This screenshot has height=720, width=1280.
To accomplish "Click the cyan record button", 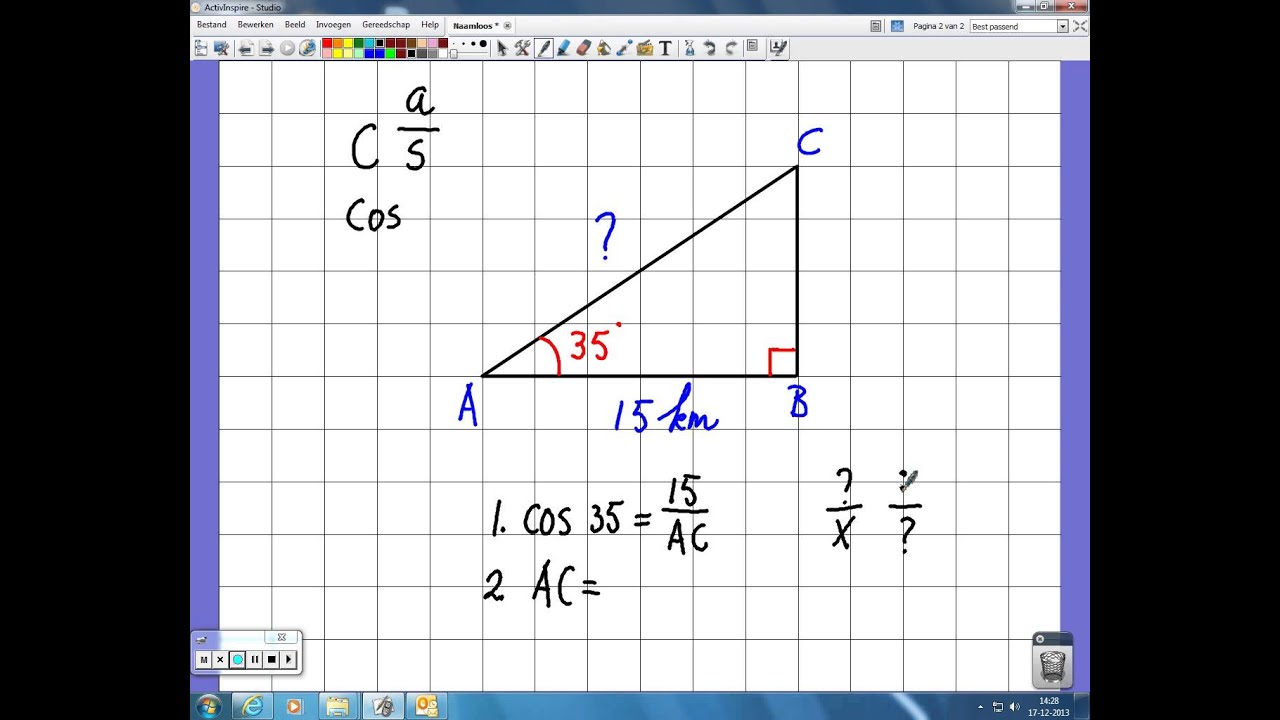I will point(238,659).
